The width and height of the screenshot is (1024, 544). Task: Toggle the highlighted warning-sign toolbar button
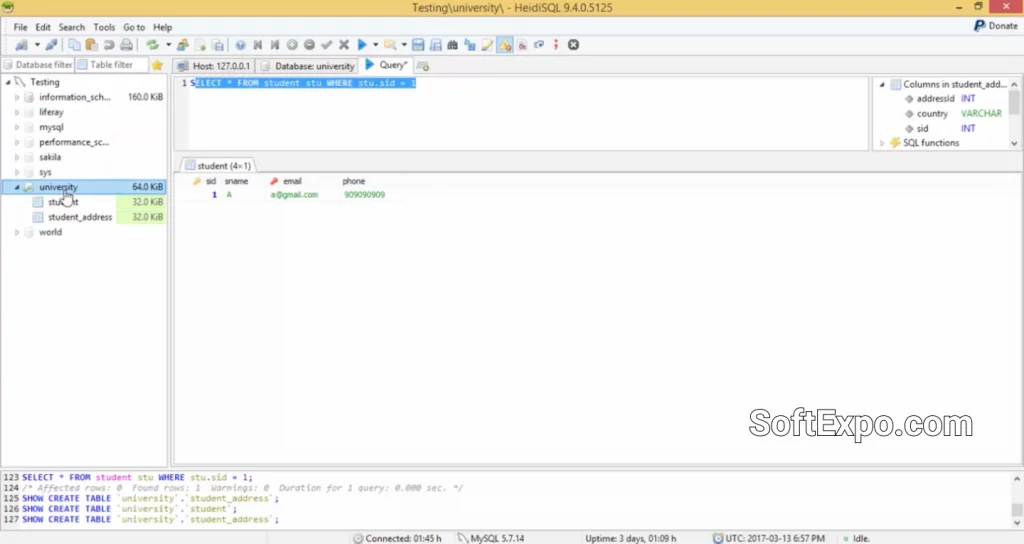pyautogui.click(x=505, y=45)
